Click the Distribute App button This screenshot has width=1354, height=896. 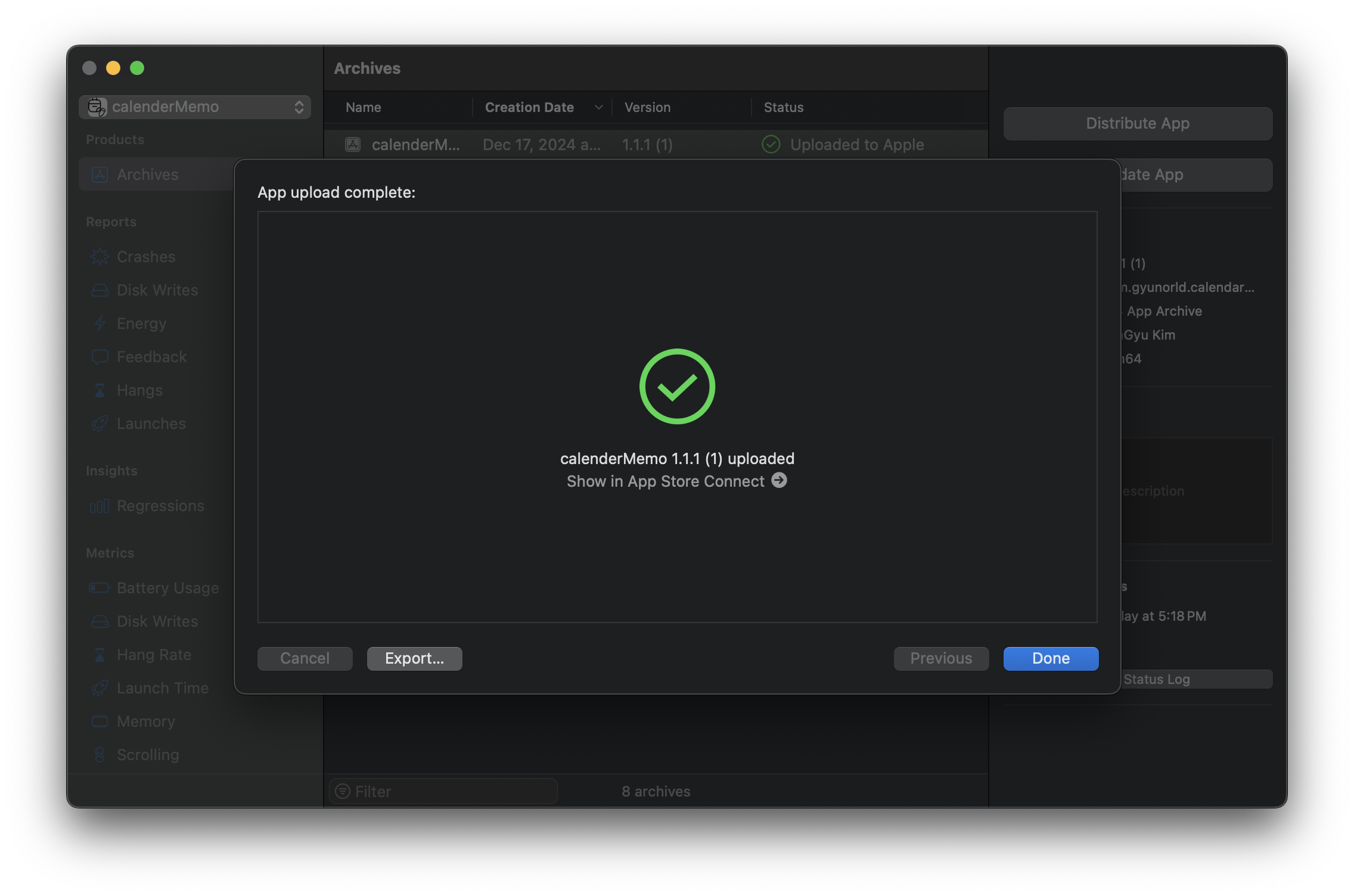coord(1138,123)
